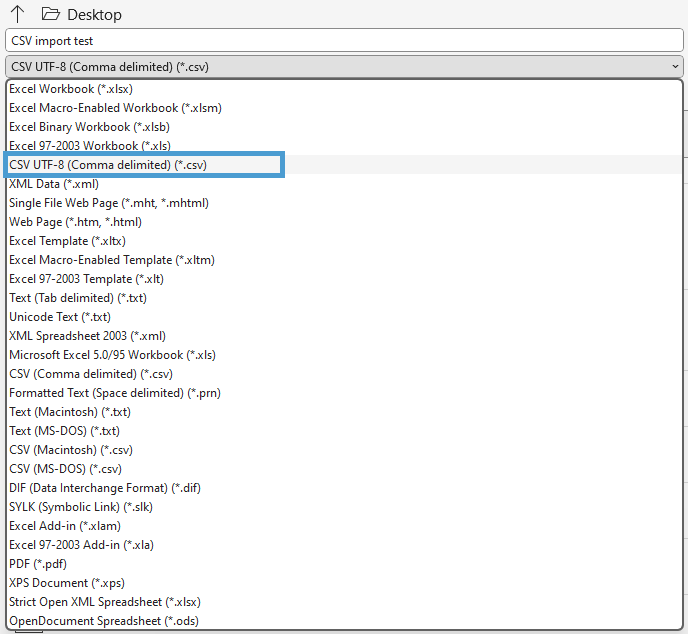Image resolution: width=688 pixels, height=634 pixels.
Task: Pick Strict Open XML Spreadsheet (*.xlsx)
Action: point(344,602)
